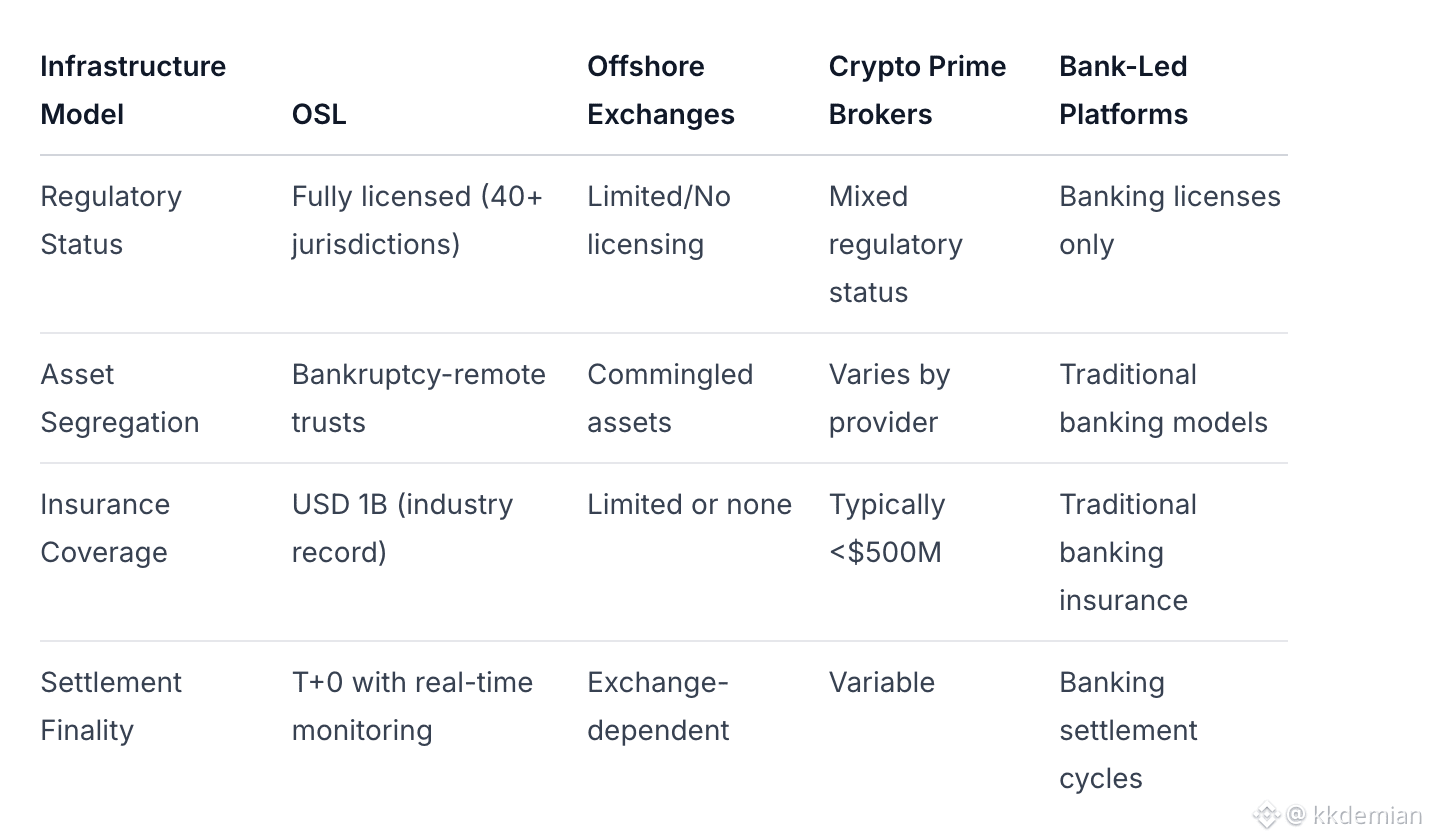Click the Asset Segregation row label

(x=119, y=398)
